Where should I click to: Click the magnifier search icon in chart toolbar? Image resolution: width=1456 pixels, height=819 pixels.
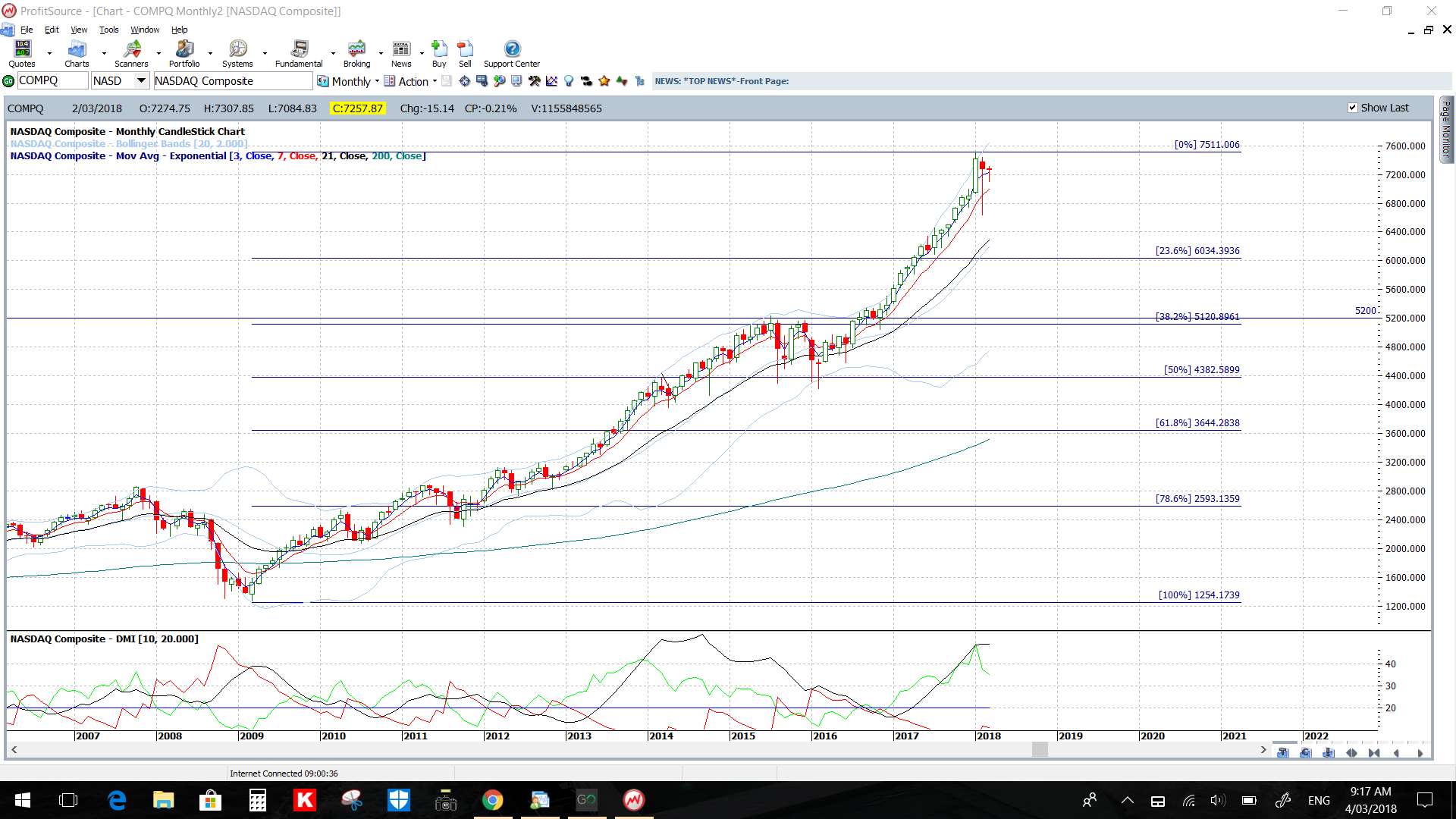(x=499, y=81)
